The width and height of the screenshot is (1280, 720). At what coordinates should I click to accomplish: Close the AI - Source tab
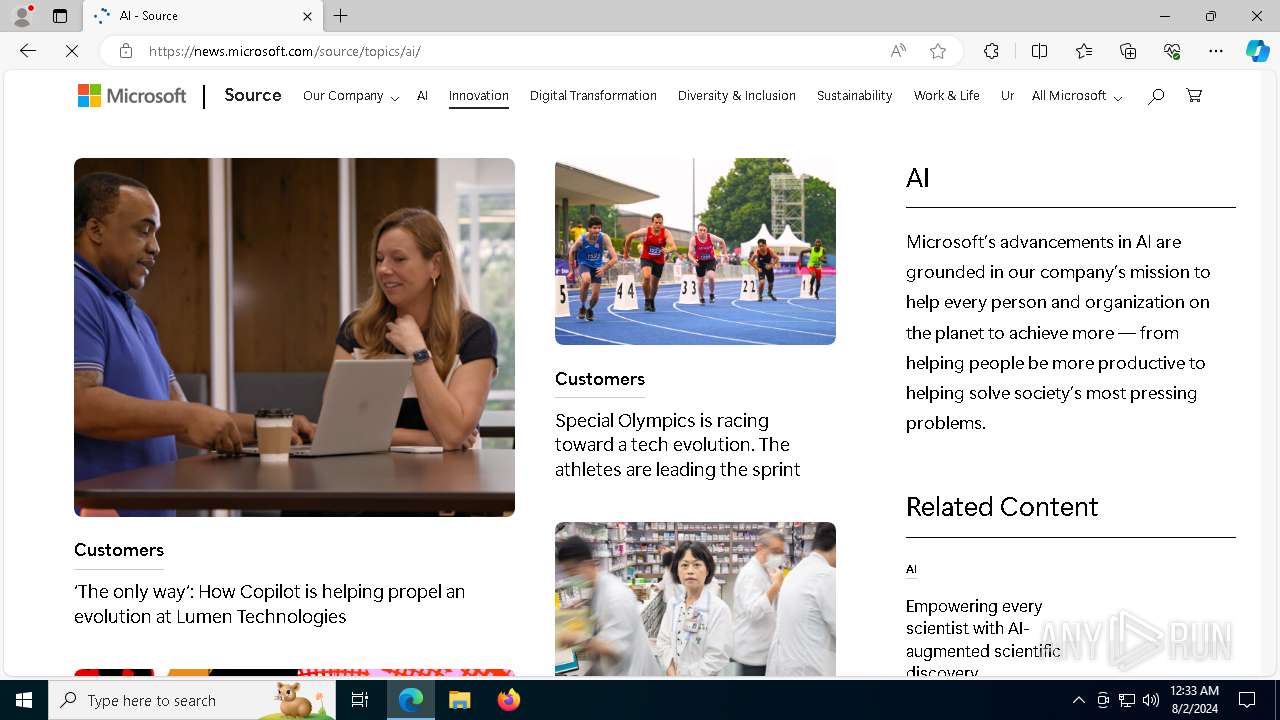click(307, 16)
